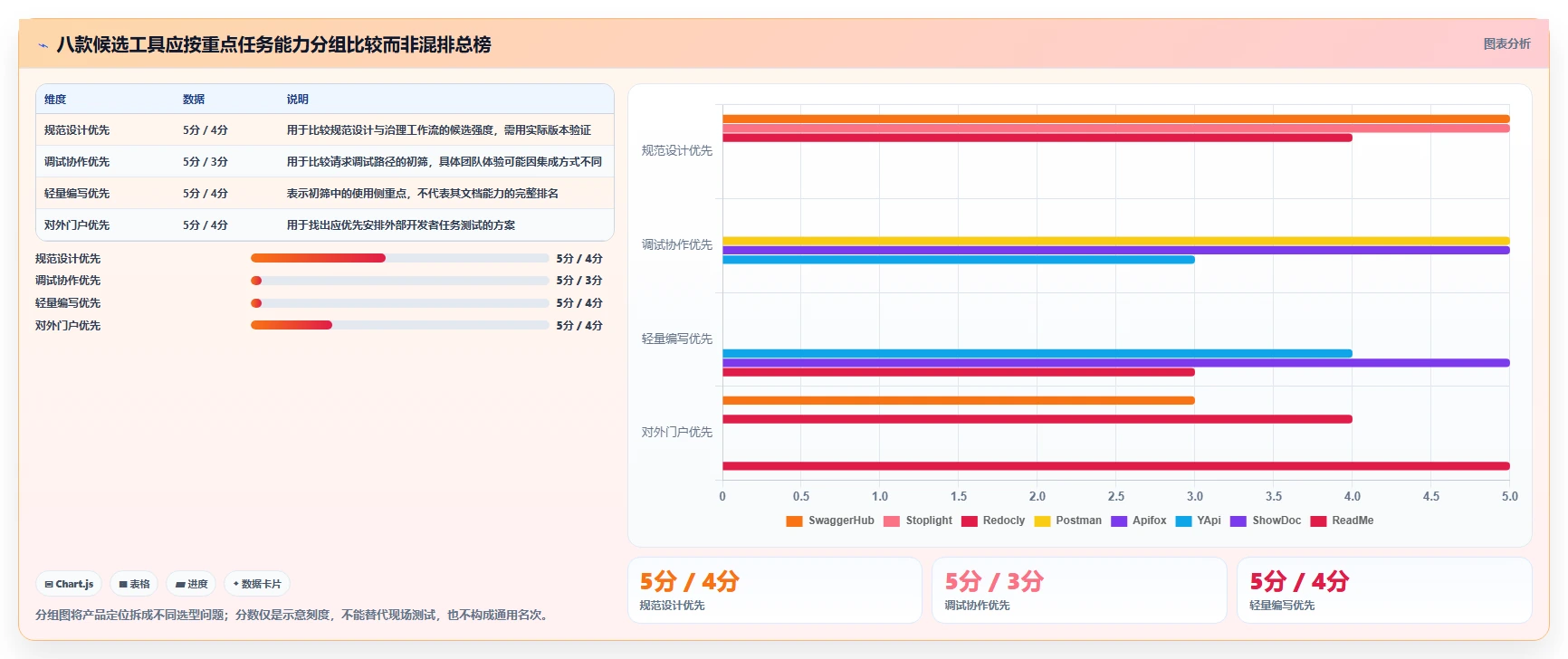The height and width of the screenshot is (659, 1568).
Task: Click the 数据 column header
Action: tap(194, 100)
